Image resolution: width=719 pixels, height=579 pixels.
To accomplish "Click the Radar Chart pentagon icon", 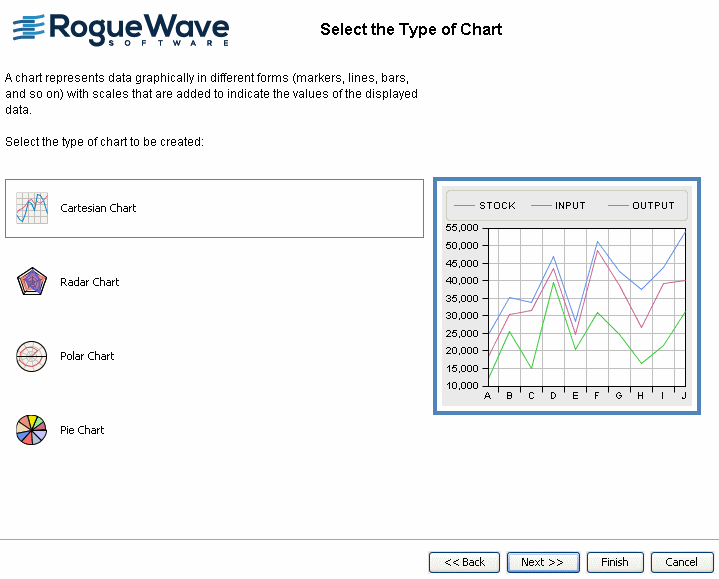I will (x=32, y=282).
